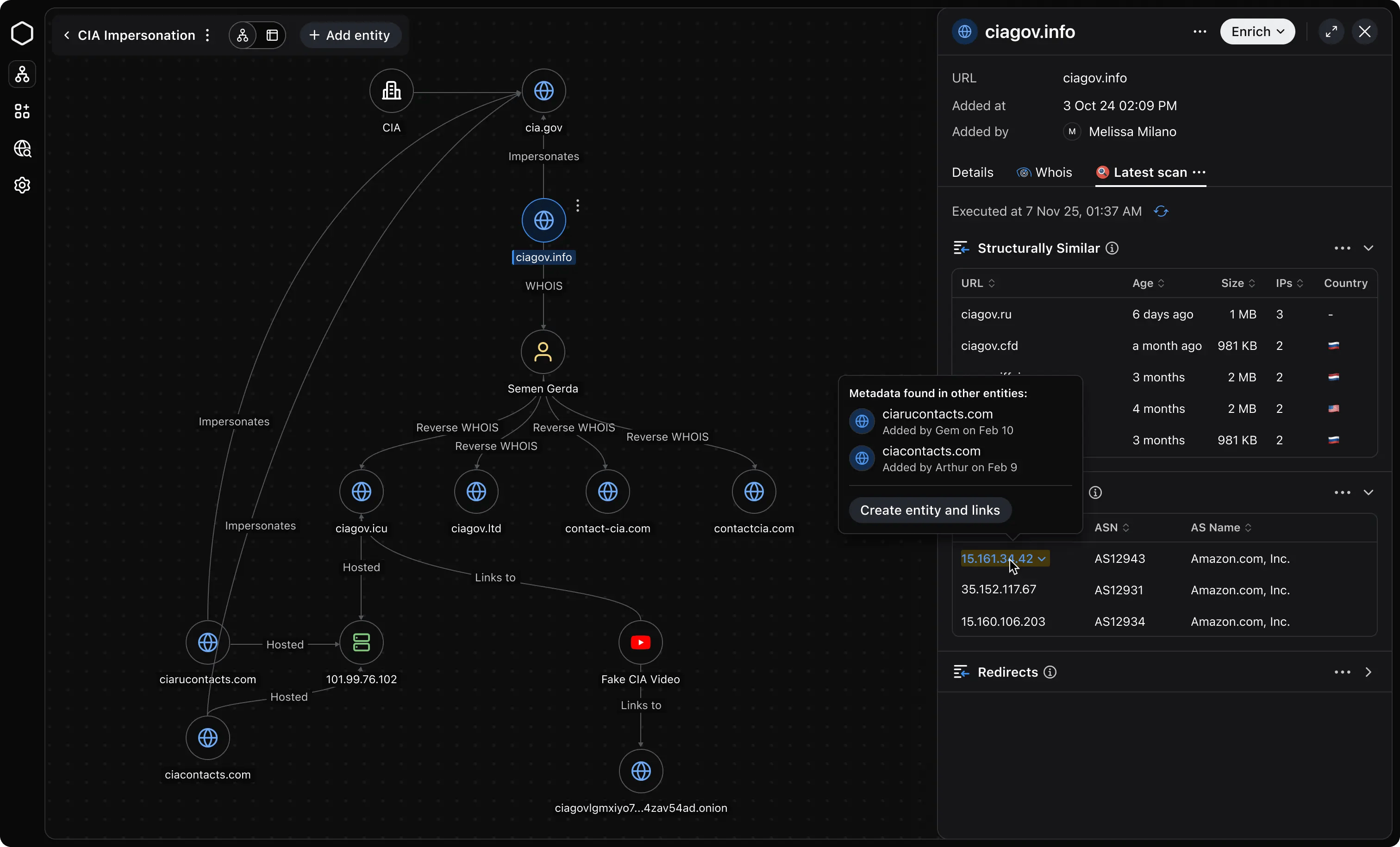Rerun the scan with the refresh icon

[1162, 211]
